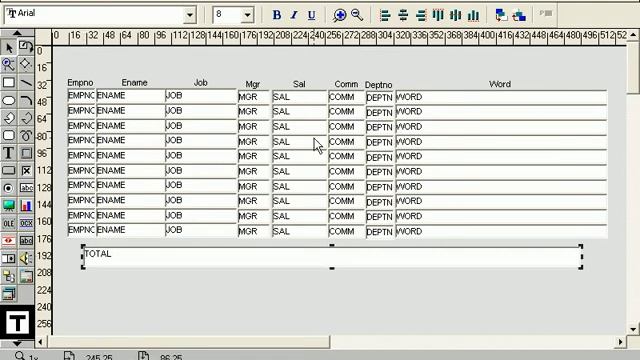Screen dimensions: 640x360
Task: Select the Line drawing tool
Action: 26,82
